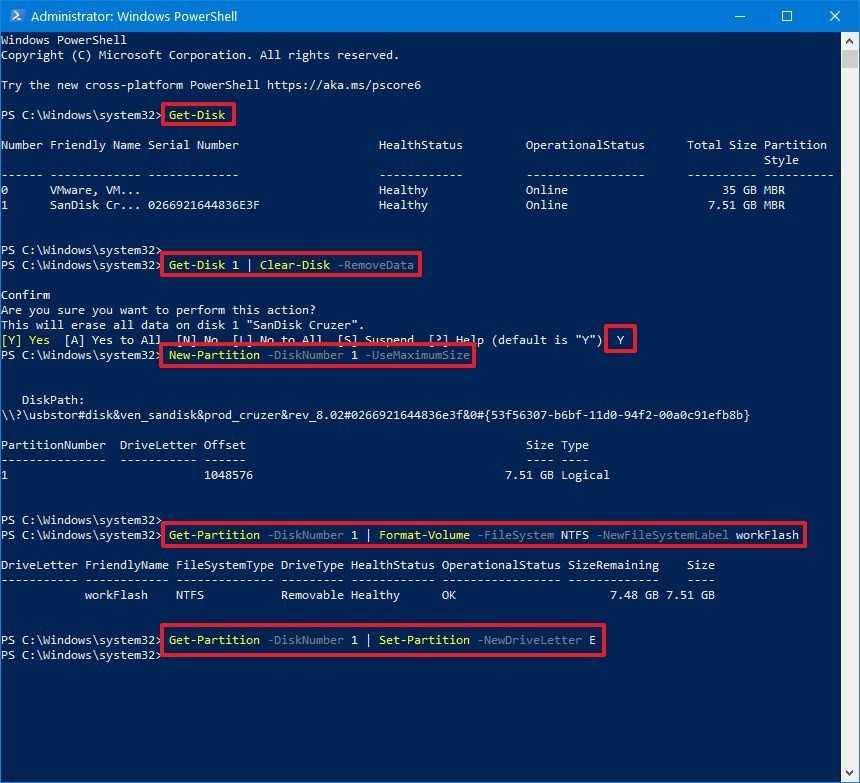Close the Administrator PowerShell window
This screenshot has height=783, width=860.
[833, 16]
